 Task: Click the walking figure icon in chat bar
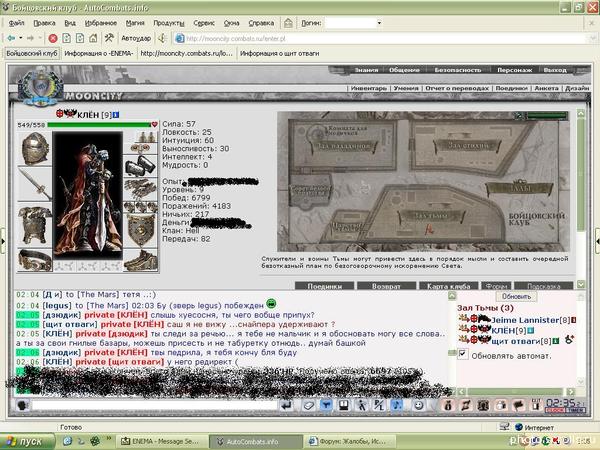click(x=361, y=405)
